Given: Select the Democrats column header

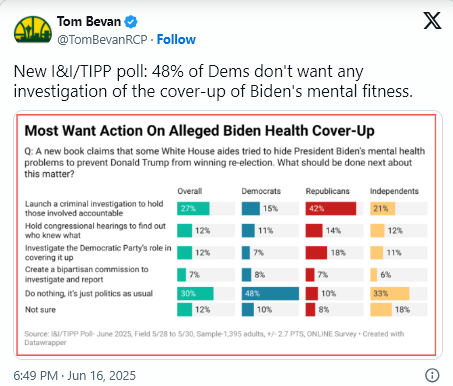Looking at the screenshot, I should click(261, 191).
